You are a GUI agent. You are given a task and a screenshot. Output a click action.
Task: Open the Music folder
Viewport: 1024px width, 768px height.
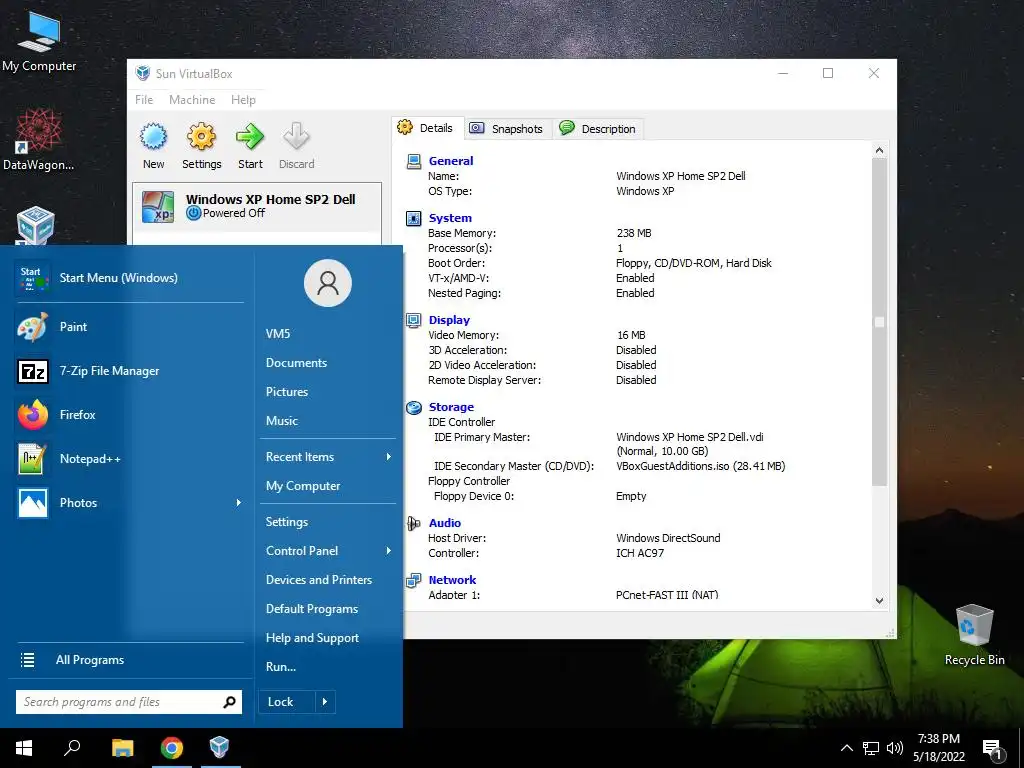[281, 421]
